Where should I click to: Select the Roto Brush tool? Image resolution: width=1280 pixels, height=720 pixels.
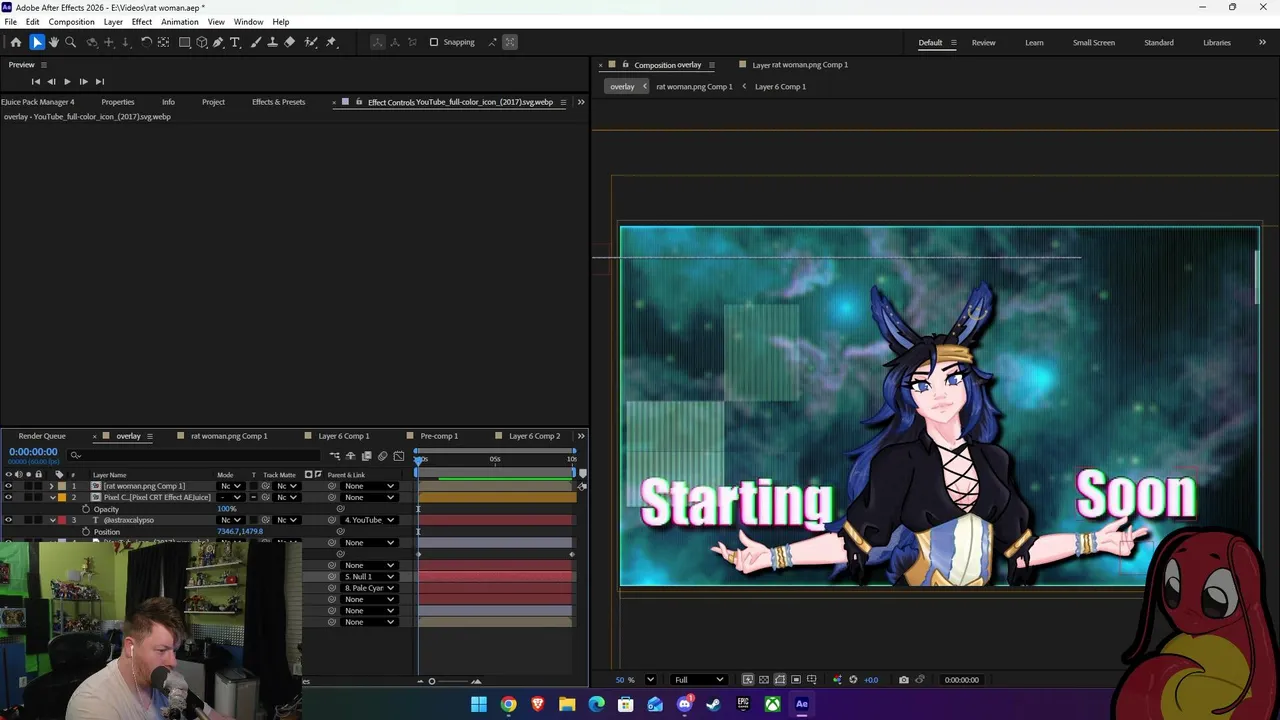(x=311, y=42)
